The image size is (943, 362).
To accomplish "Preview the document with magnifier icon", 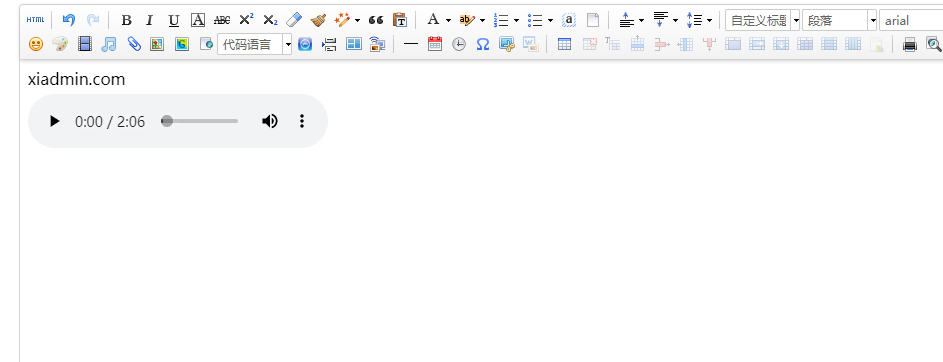I will (934, 44).
